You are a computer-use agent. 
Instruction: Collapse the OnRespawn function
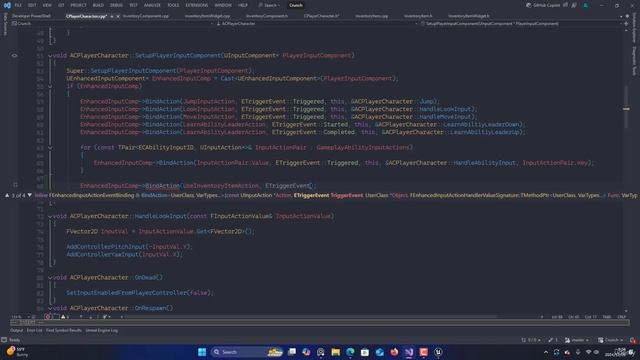click(x=50, y=308)
